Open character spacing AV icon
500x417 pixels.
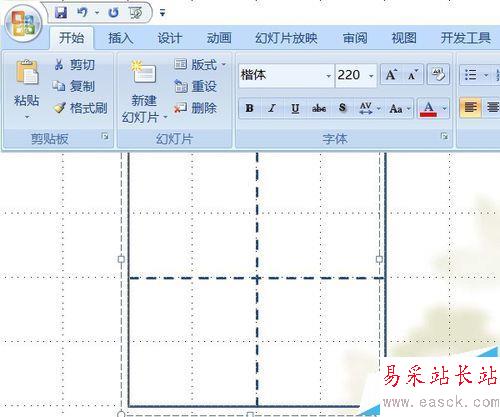pos(366,108)
